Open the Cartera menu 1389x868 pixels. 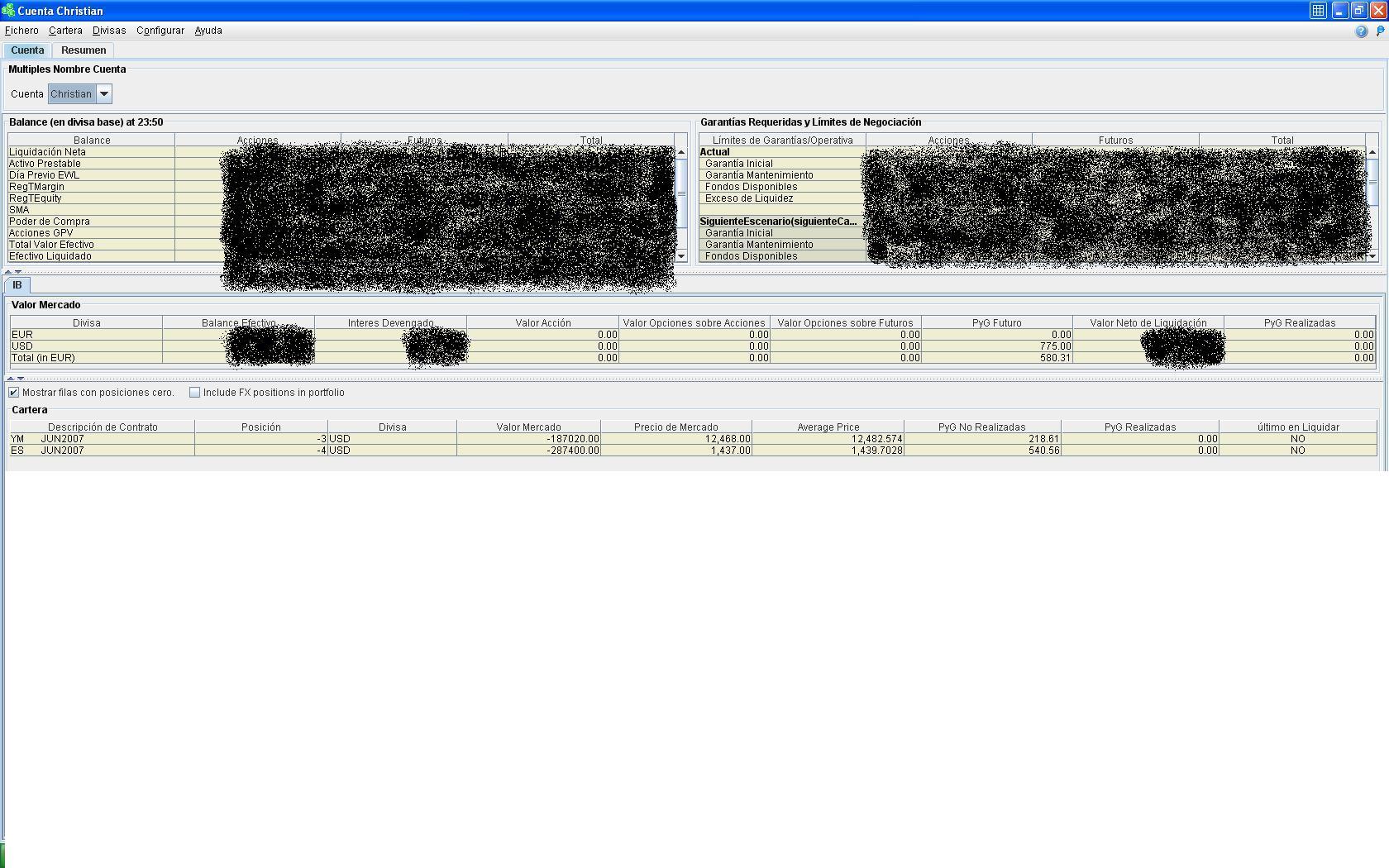[x=65, y=31]
